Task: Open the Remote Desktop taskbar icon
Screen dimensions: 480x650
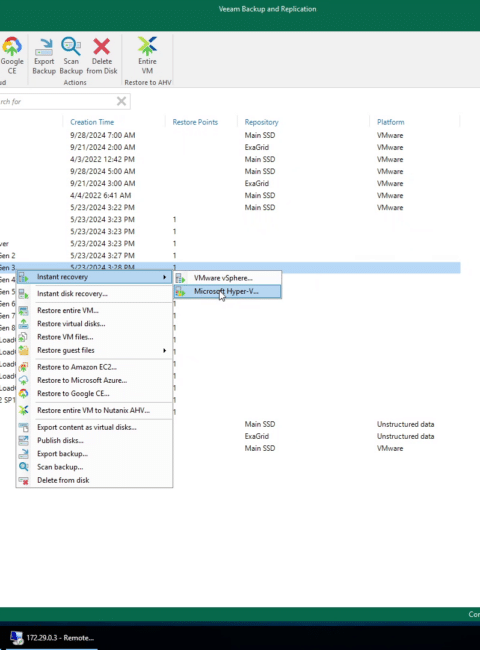Action: 17,638
